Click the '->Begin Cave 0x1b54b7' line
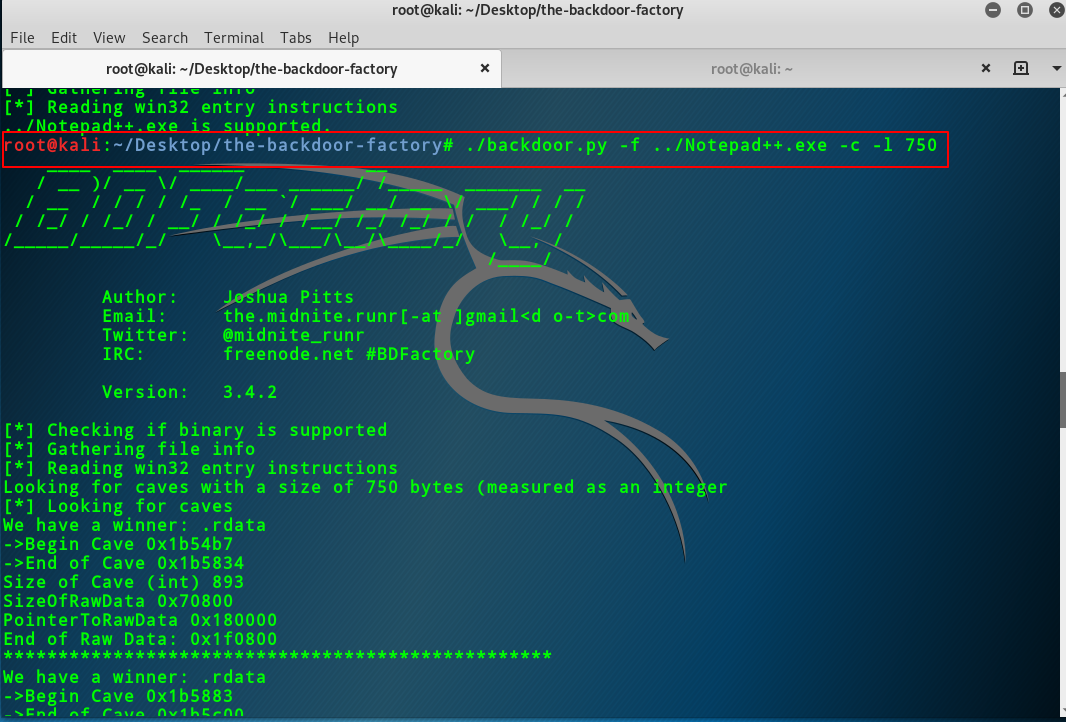1066x722 pixels. pos(118,545)
